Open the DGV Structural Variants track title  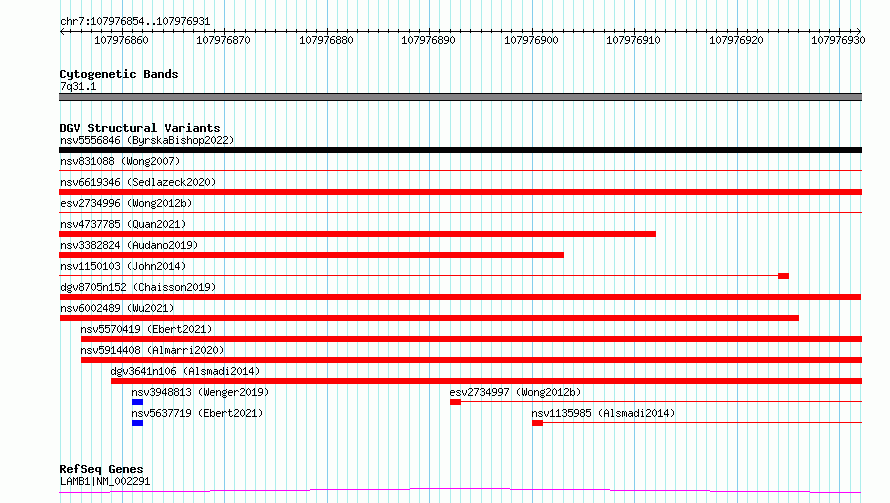coord(140,128)
